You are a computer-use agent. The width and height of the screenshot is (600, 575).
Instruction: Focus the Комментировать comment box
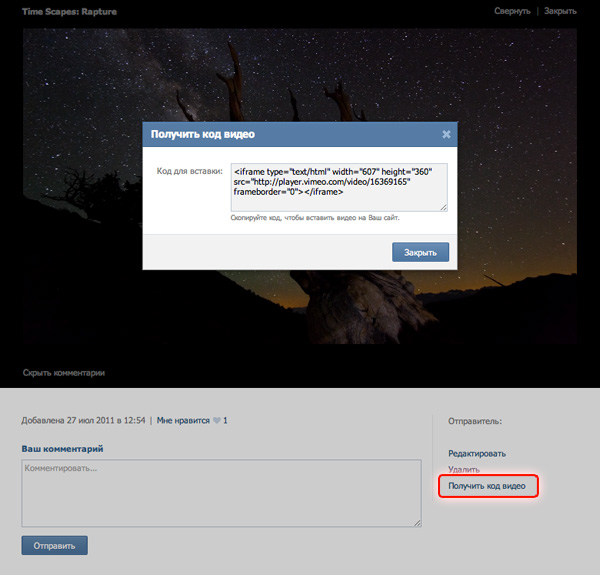point(221,493)
